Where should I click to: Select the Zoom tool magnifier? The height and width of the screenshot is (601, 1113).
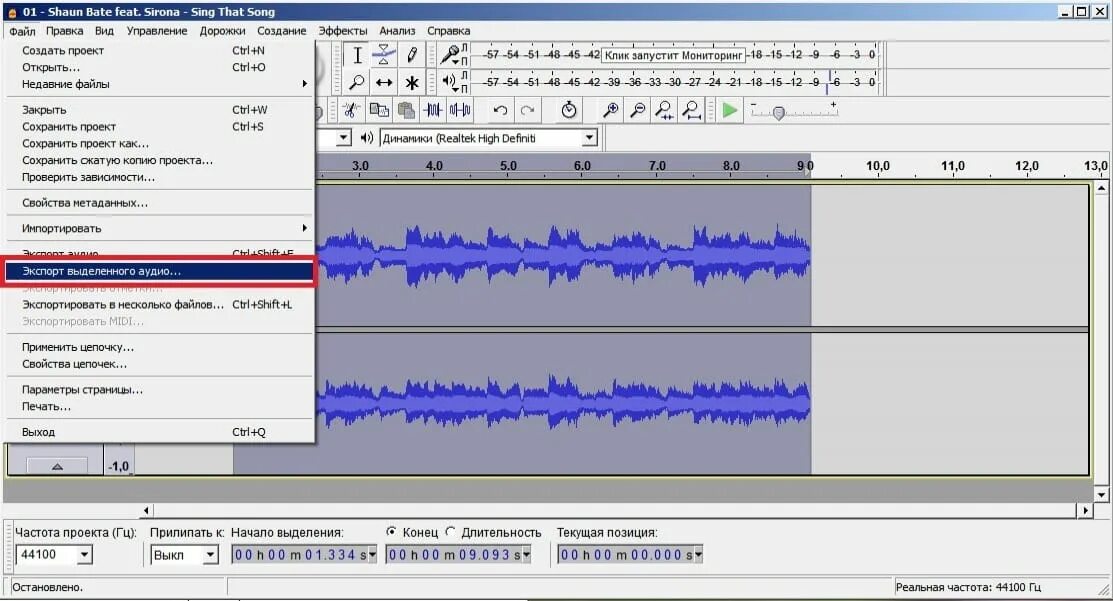tap(358, 83)
